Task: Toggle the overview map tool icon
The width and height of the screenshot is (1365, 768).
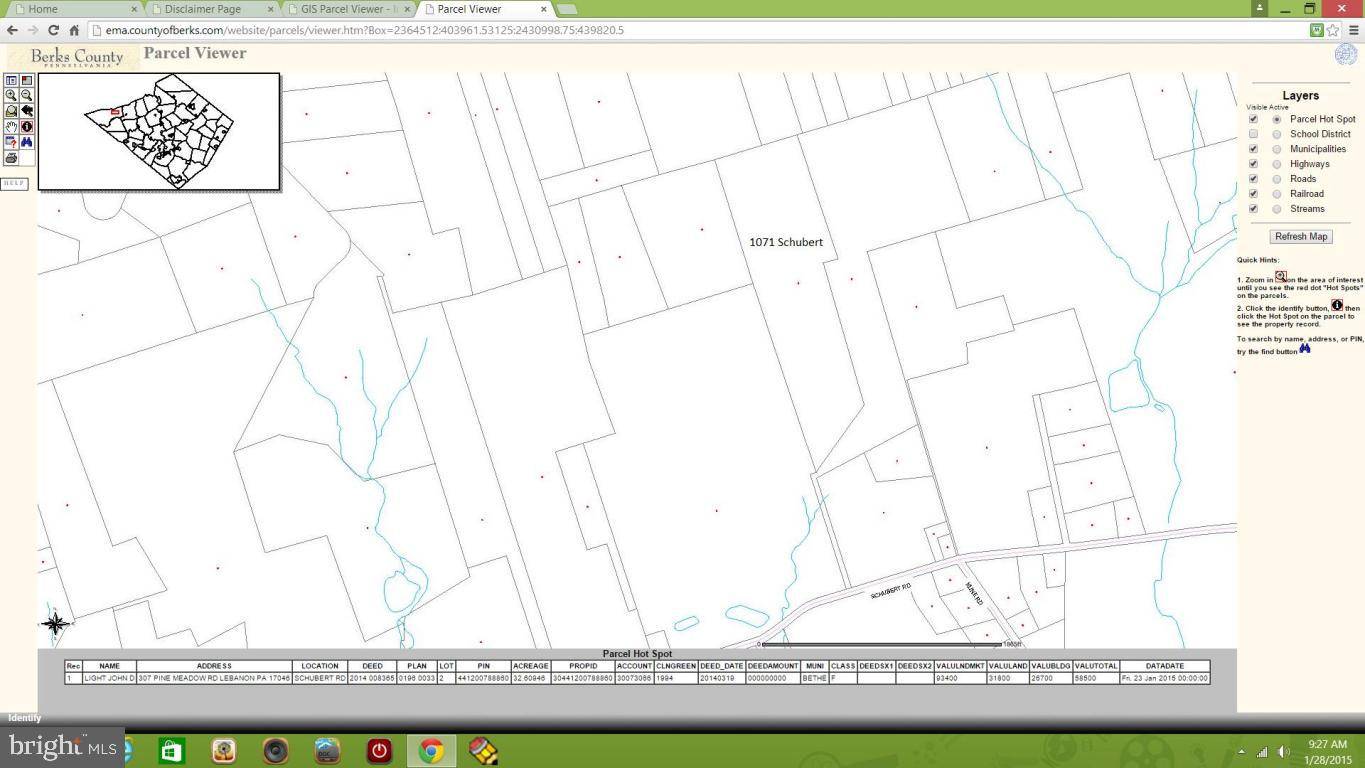Action: [x=27, y=80]
